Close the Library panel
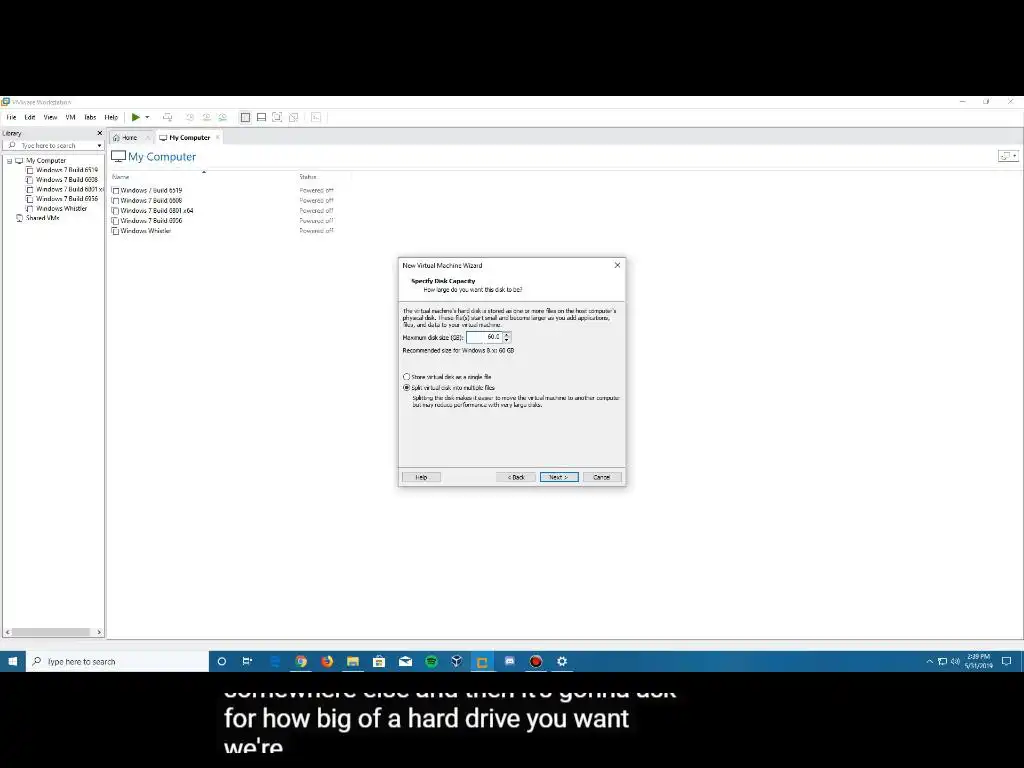The width and height of the screenshot is (1024, 768). [x=100, y=133]
